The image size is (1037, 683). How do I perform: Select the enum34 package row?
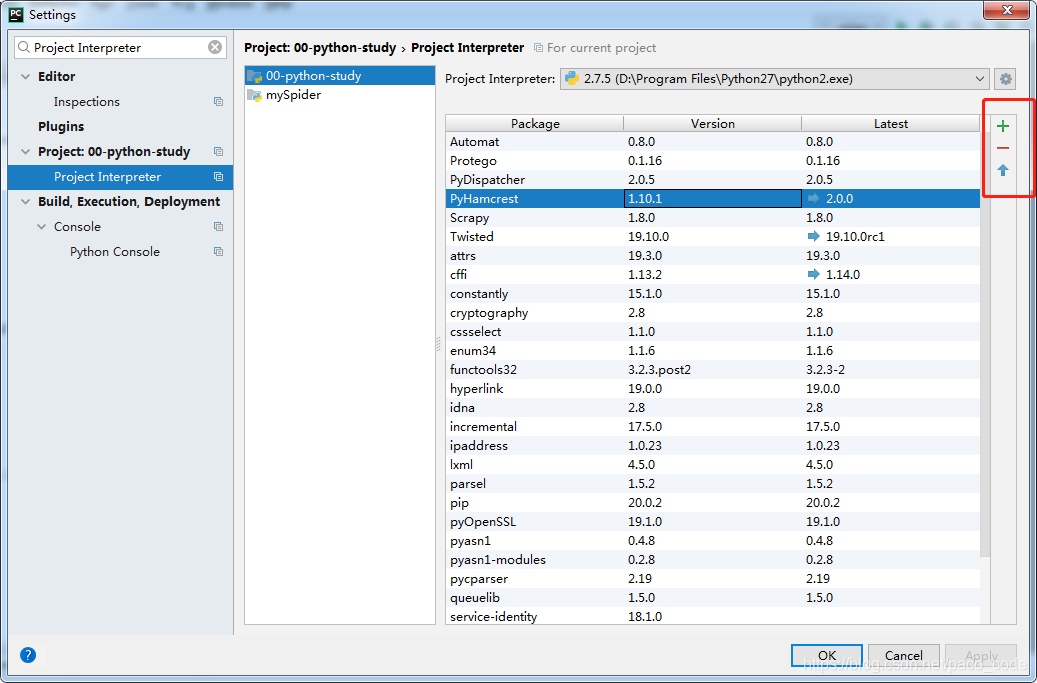[712, 351]
